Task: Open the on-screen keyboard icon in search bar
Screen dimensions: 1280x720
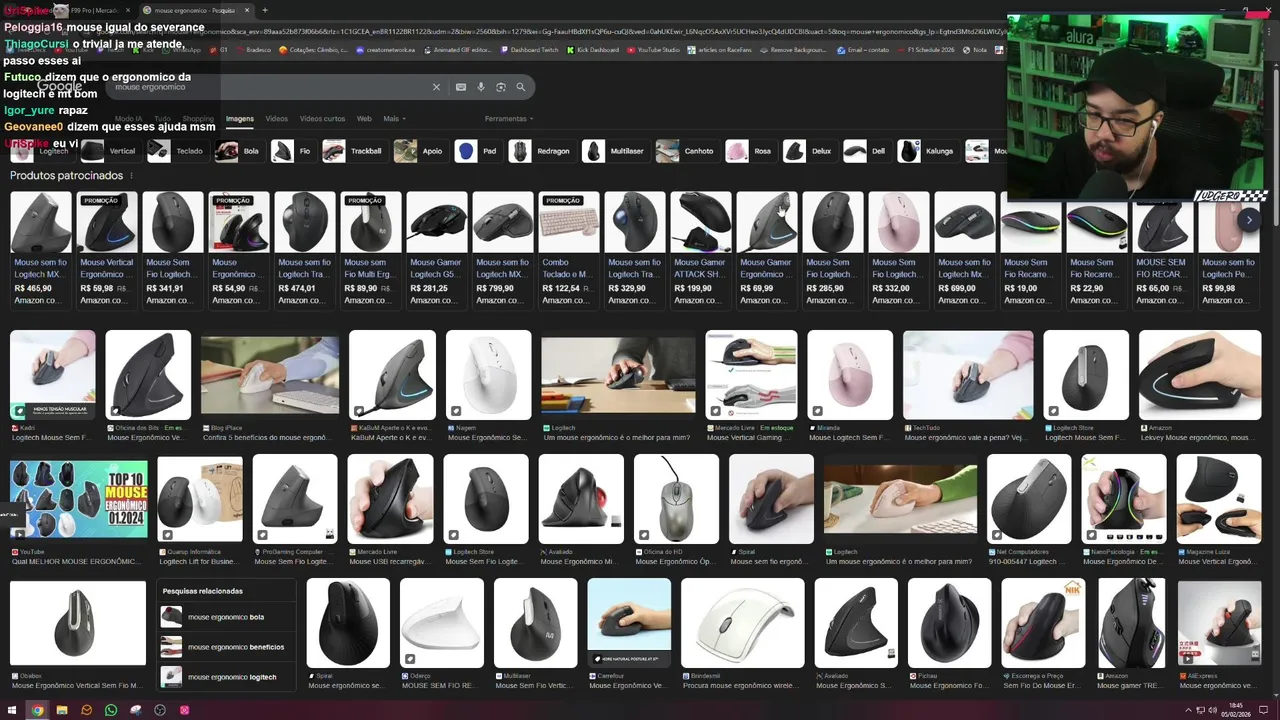Action: pos(461,87)
